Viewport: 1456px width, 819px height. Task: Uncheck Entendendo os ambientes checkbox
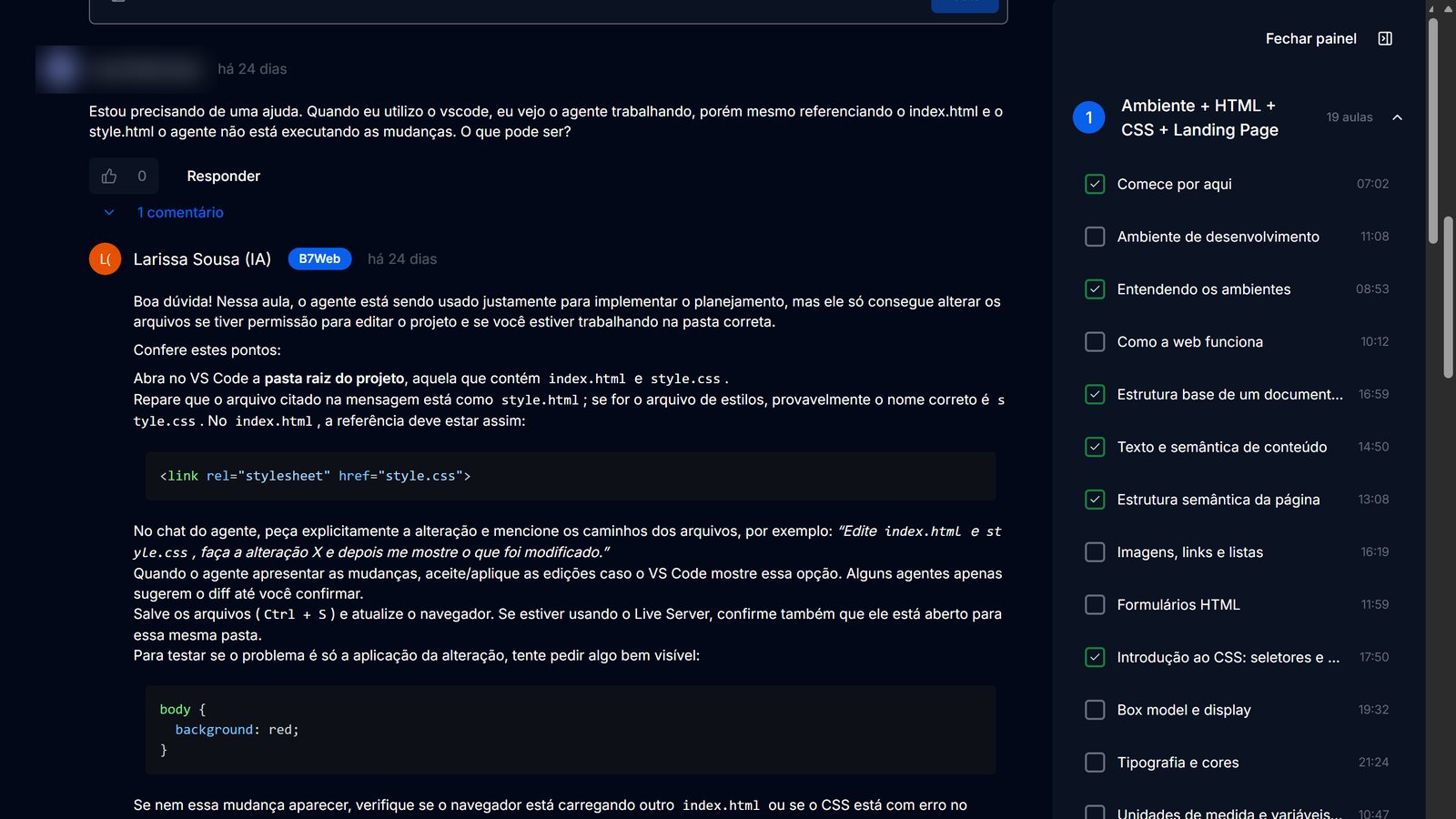[x=1095, y=289]
